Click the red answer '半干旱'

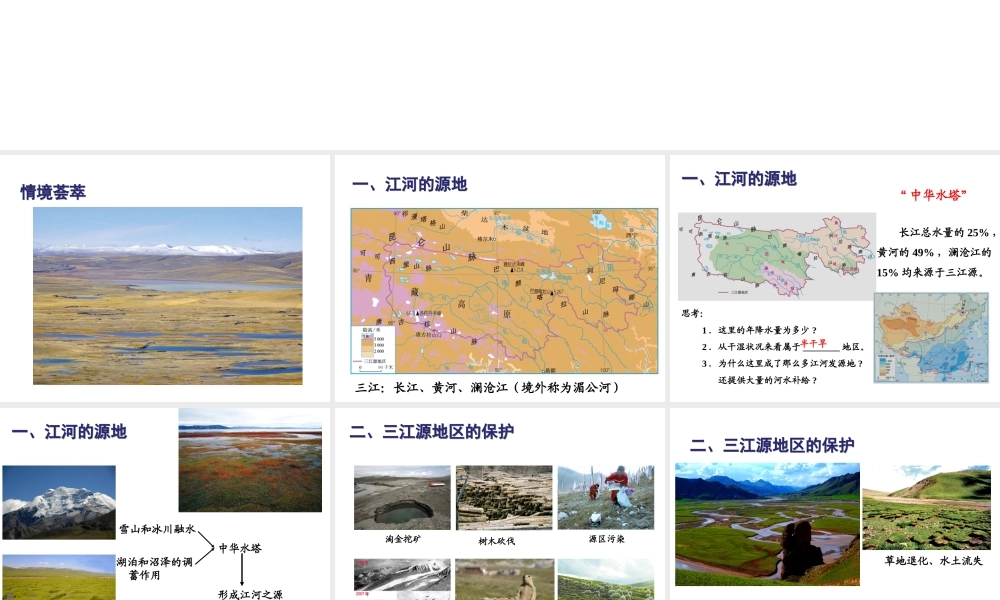click(814, 344)
